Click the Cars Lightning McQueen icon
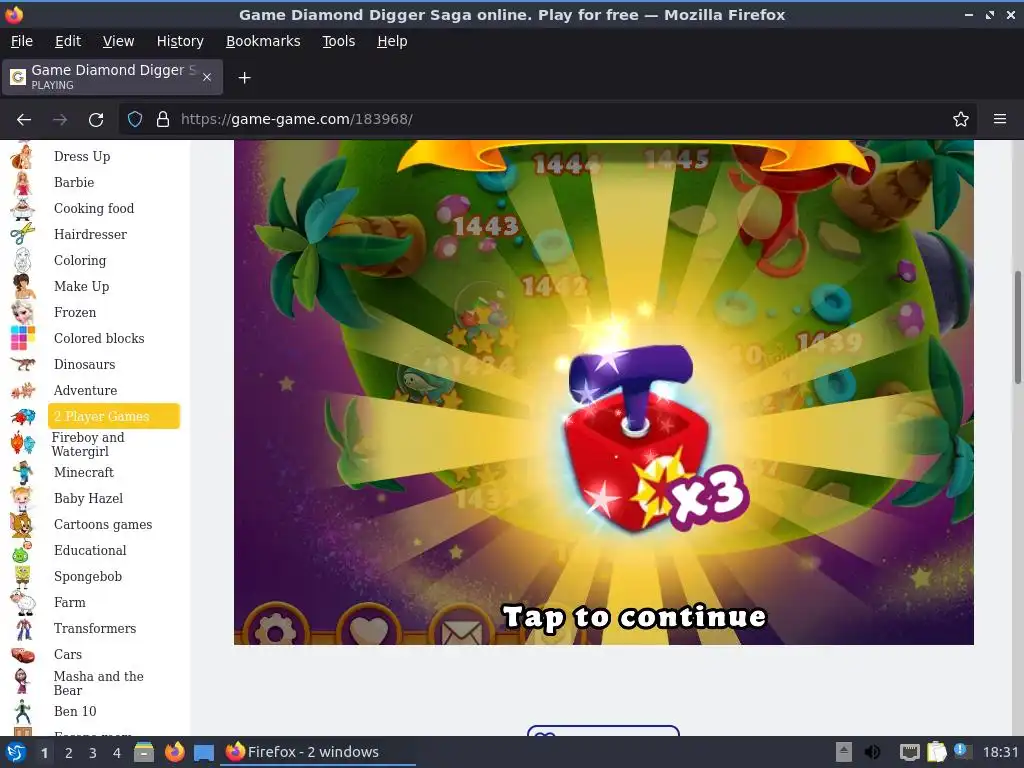Viewport: 1024px width, 768px height. (x=22, y=654)
